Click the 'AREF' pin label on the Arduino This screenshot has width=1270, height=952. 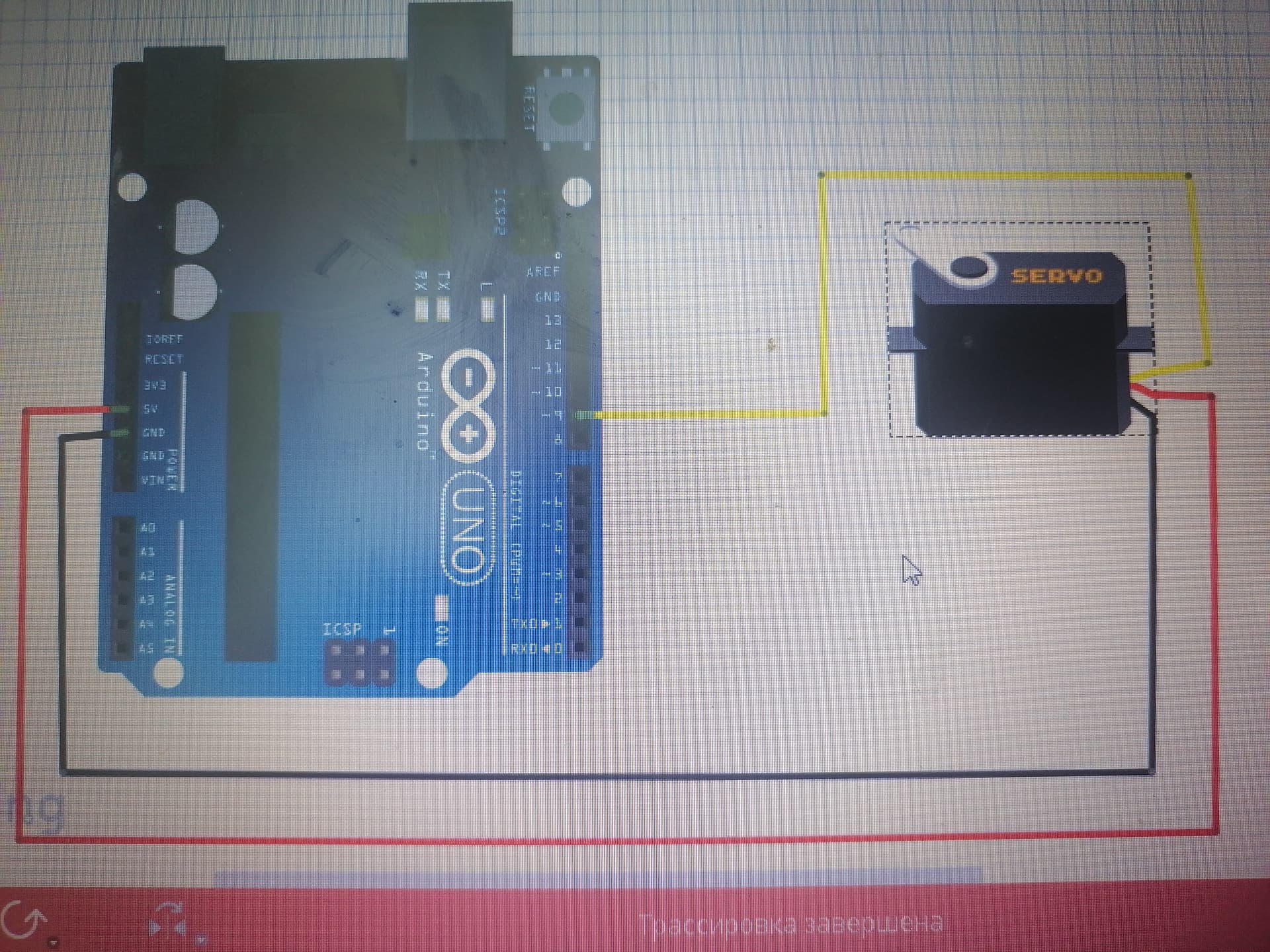click(543, 271)
